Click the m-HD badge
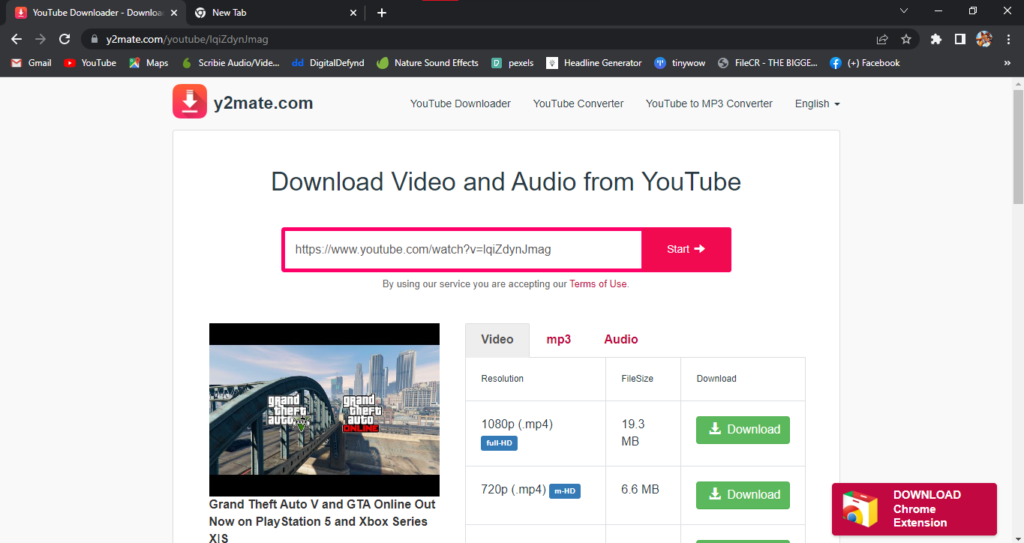1024x543 pixels. [565, 491]
